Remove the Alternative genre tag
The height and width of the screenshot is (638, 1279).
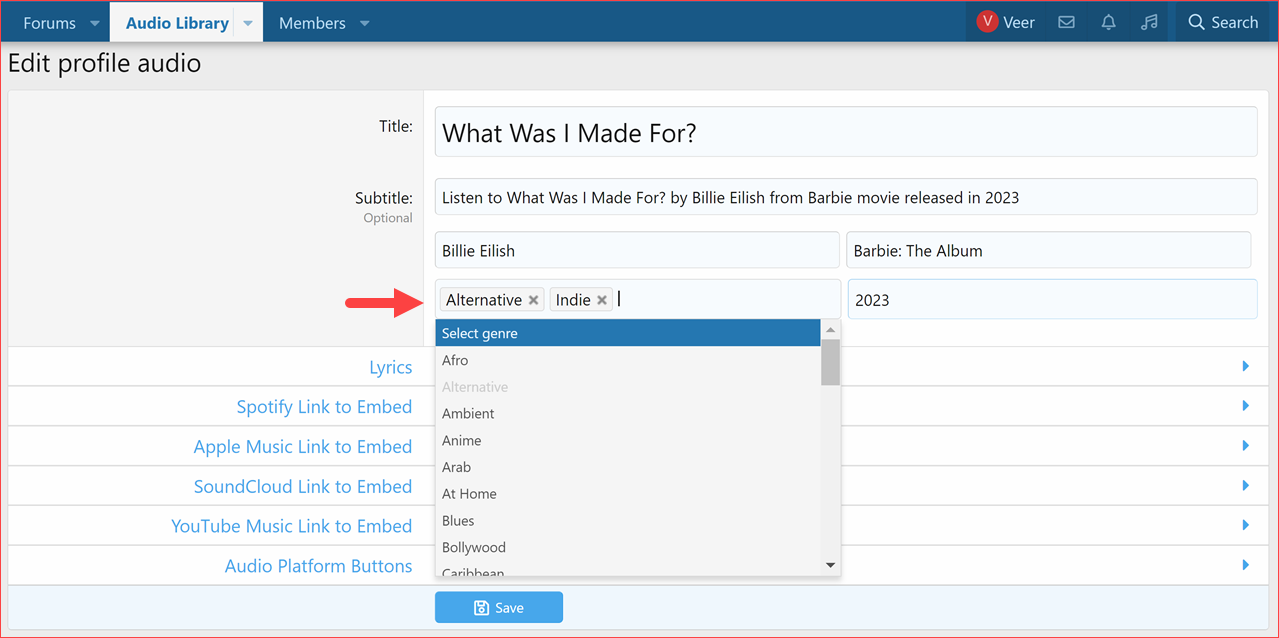point(534,300)
